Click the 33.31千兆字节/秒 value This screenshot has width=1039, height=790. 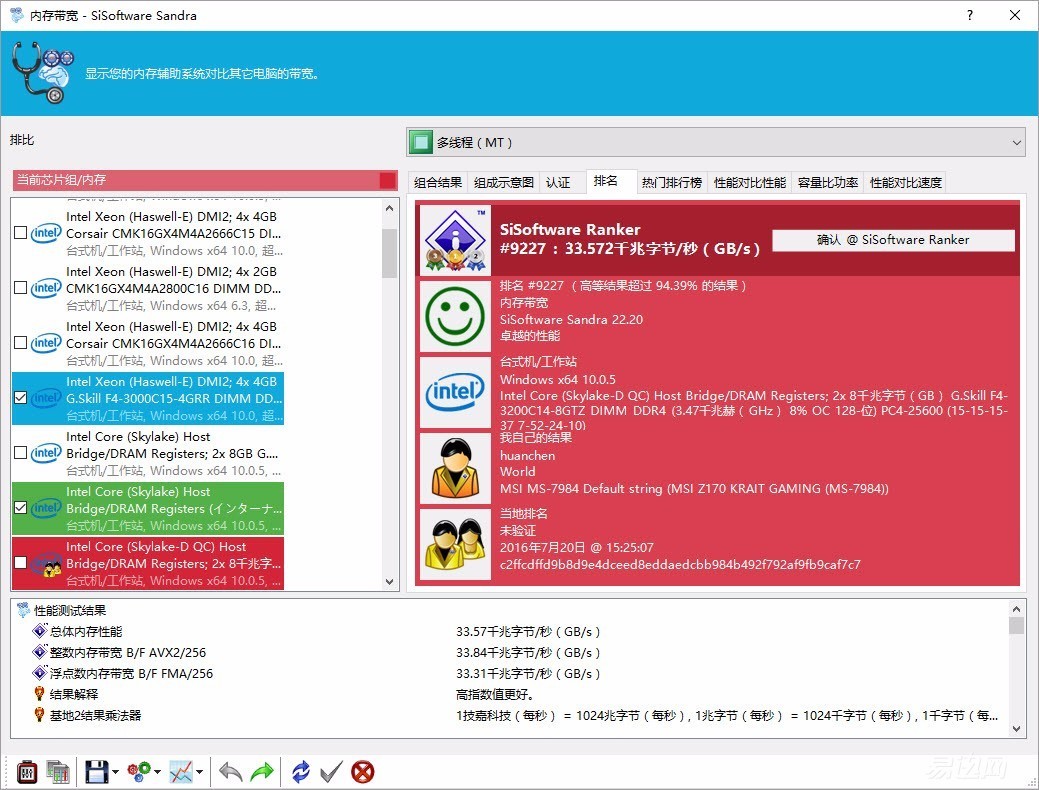(x=527, y=673)
